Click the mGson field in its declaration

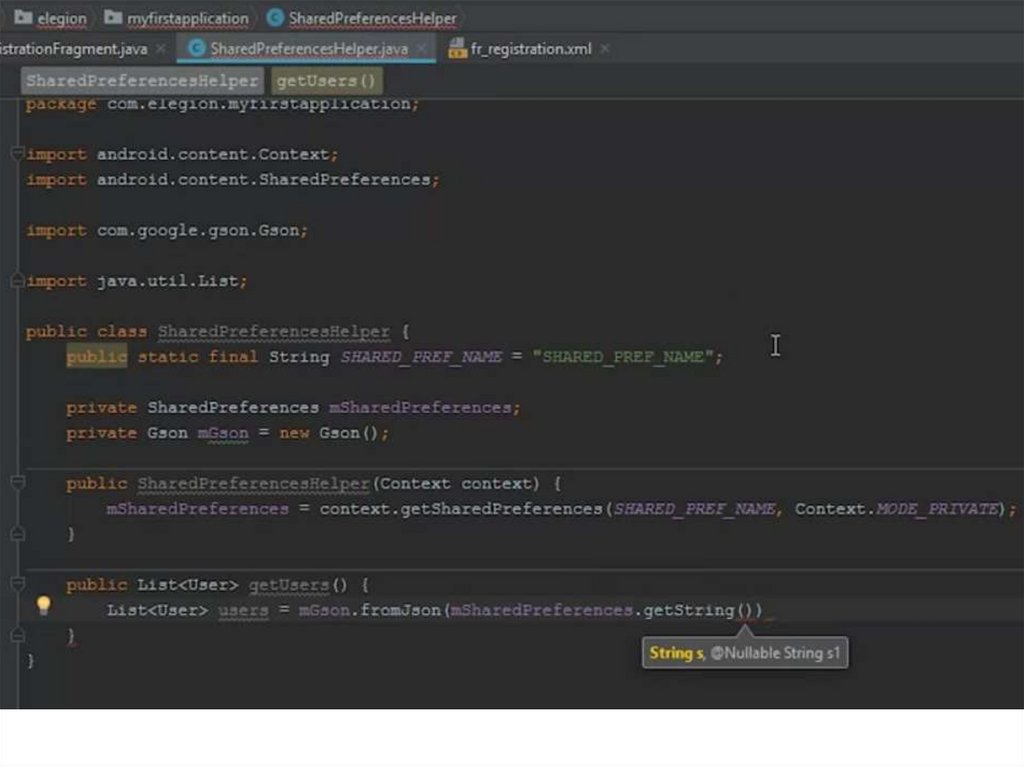[x=221, y=433]
